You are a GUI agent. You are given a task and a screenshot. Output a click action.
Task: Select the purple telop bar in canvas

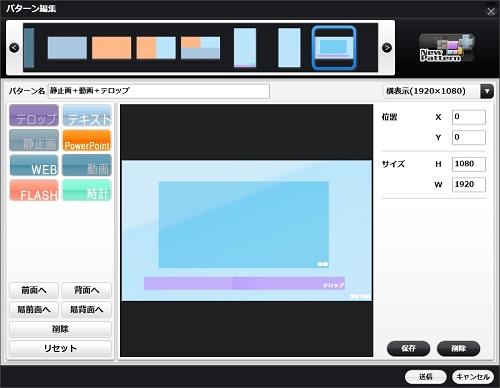point(244,283)
